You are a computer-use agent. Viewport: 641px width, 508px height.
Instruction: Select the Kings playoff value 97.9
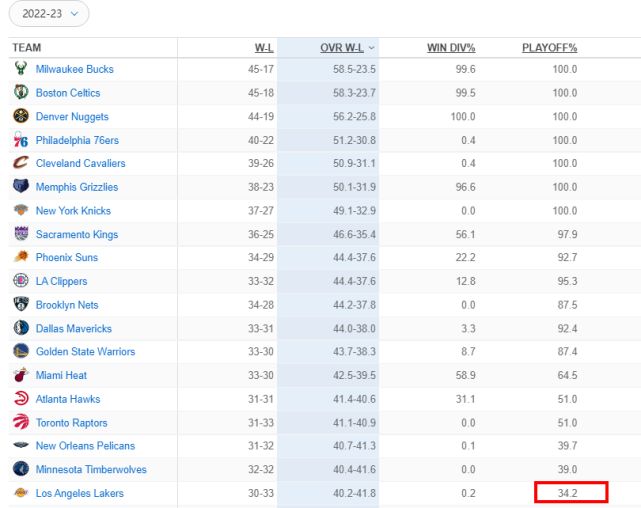coord(567,234)
